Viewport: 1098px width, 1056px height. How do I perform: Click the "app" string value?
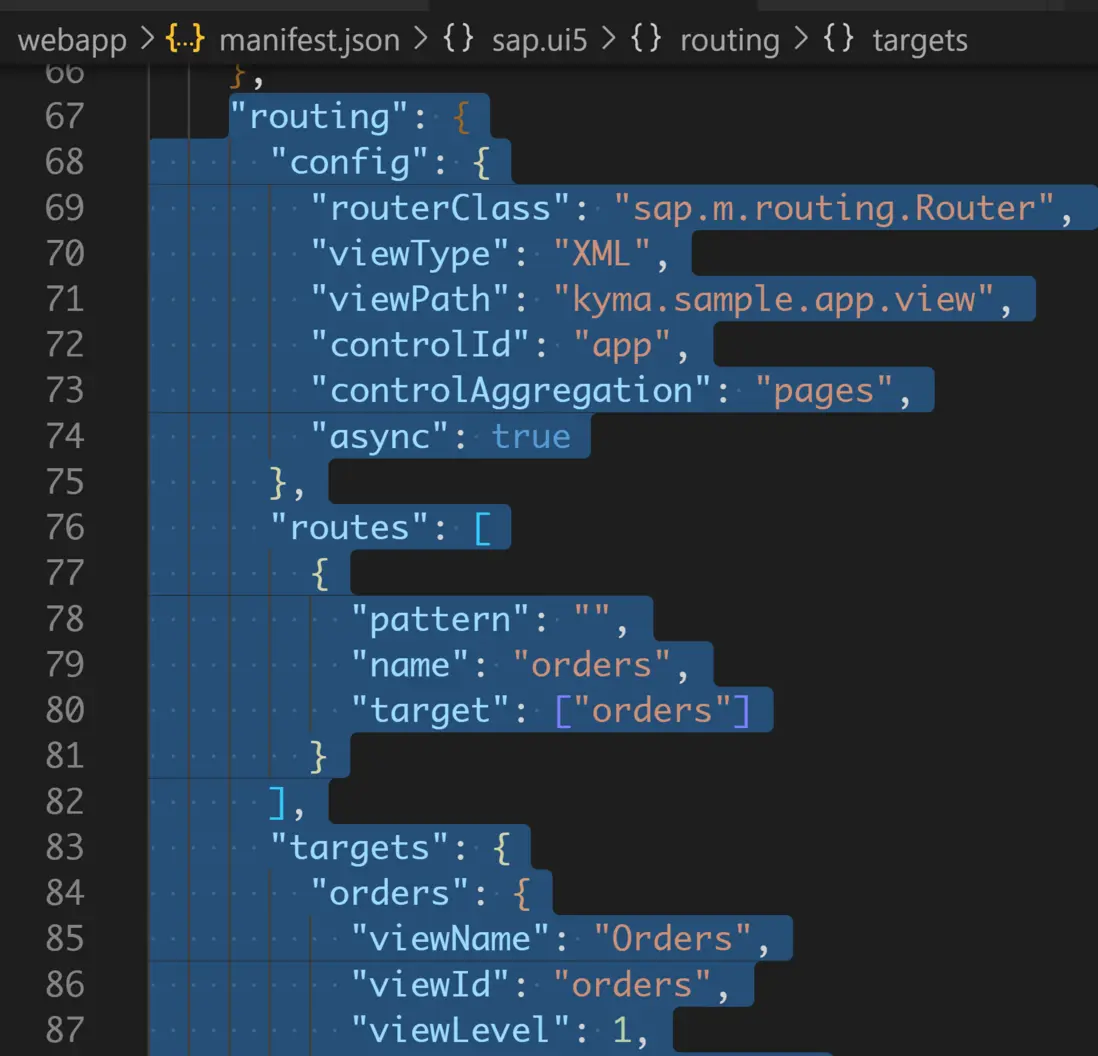tap(622, 345)
